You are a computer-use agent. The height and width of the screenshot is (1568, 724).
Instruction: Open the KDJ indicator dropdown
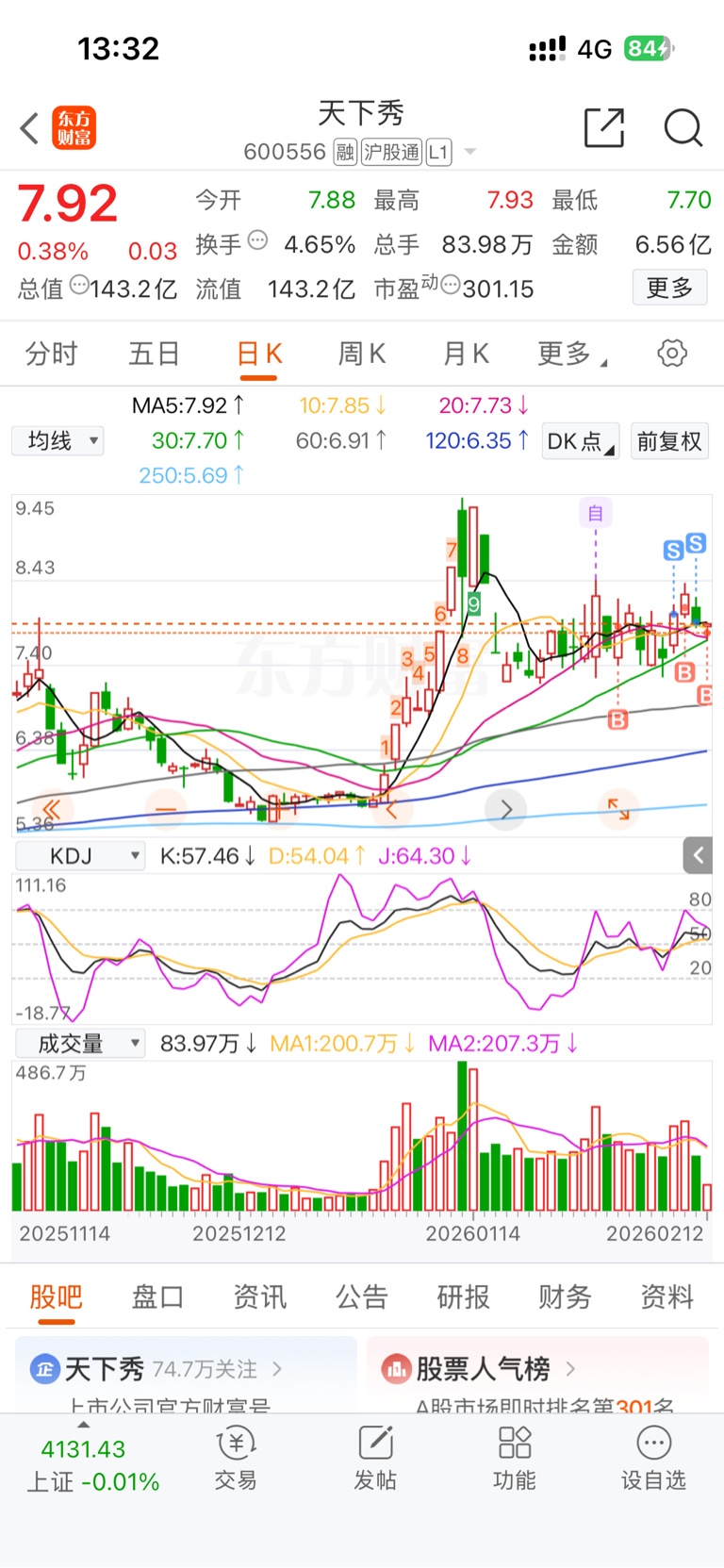[x=80, y=855]
